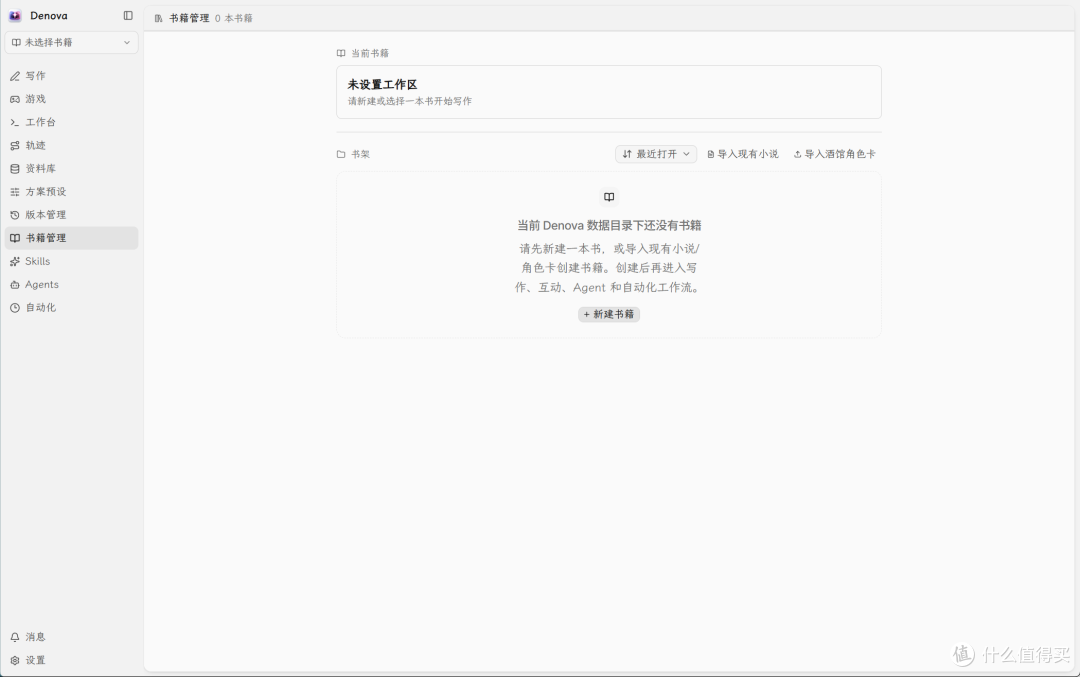Open 版本管理 sidebar entry
This screenshot has width=1080, height=677.
[72, 215]
